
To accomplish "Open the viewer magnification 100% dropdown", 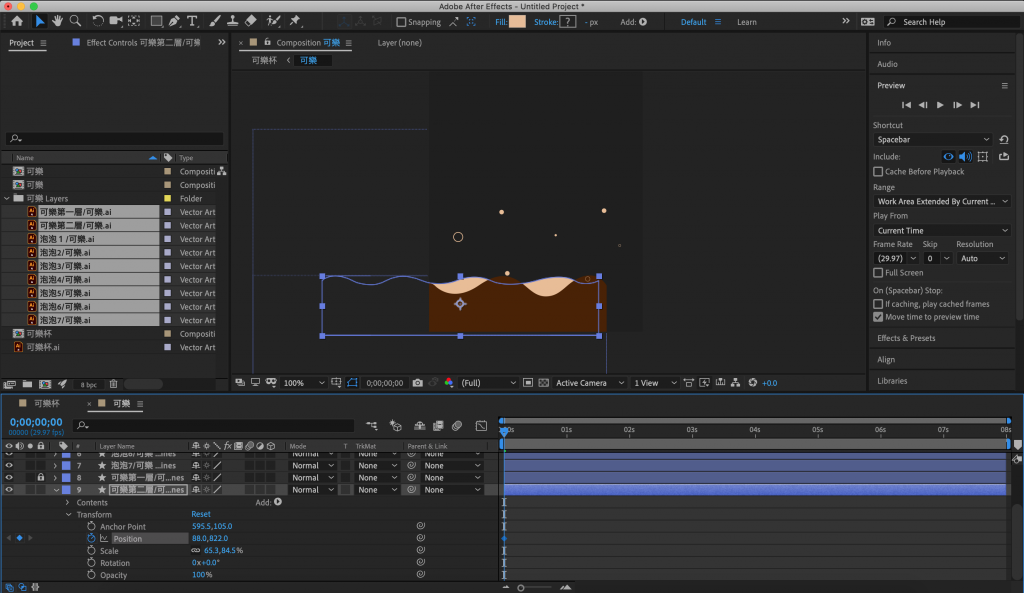I will [304, 383].
